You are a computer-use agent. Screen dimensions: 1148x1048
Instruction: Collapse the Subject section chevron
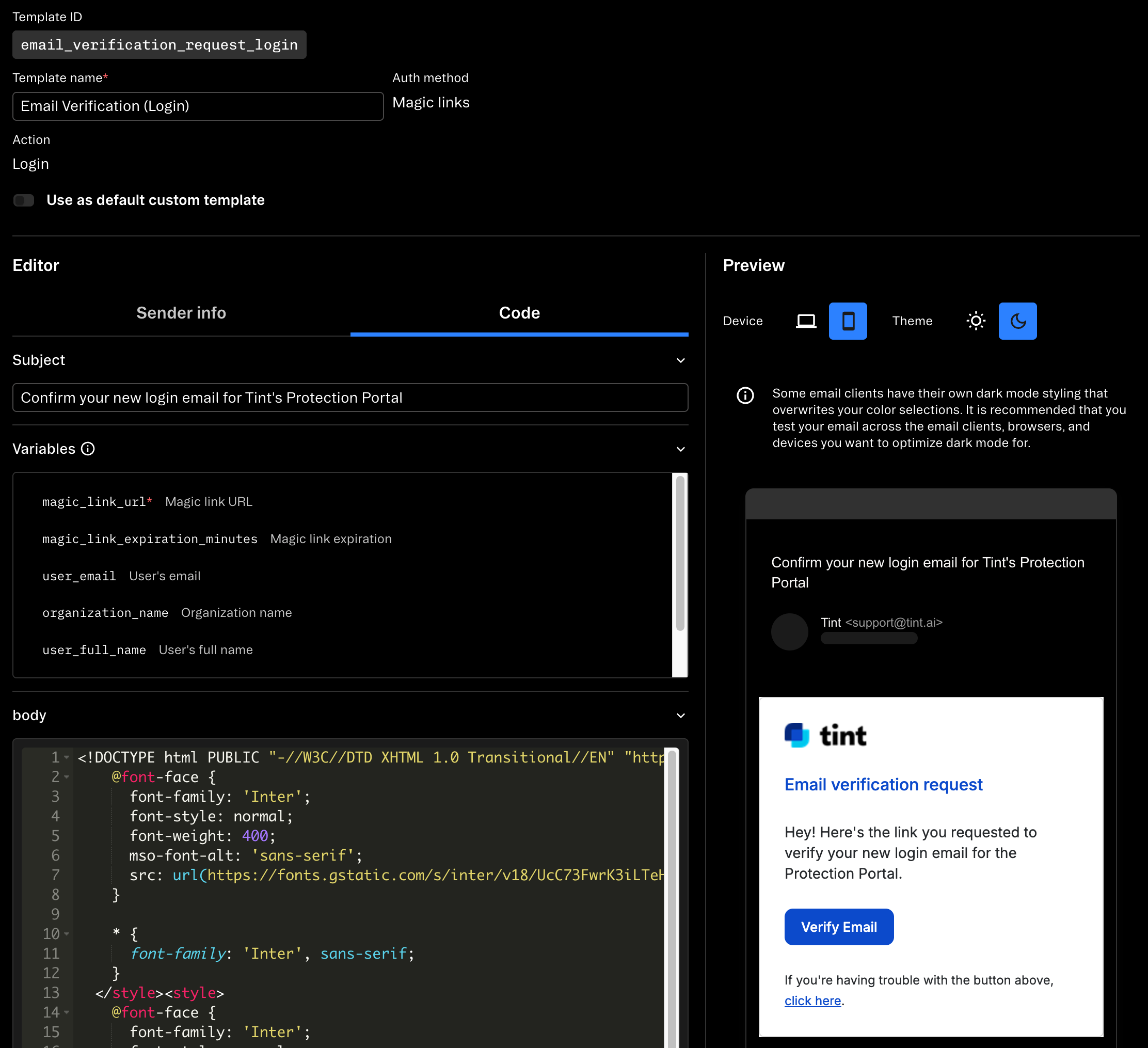(680, 360)
